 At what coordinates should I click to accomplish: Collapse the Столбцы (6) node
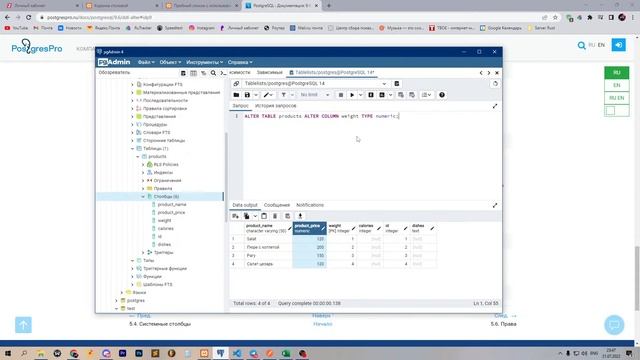143,197
